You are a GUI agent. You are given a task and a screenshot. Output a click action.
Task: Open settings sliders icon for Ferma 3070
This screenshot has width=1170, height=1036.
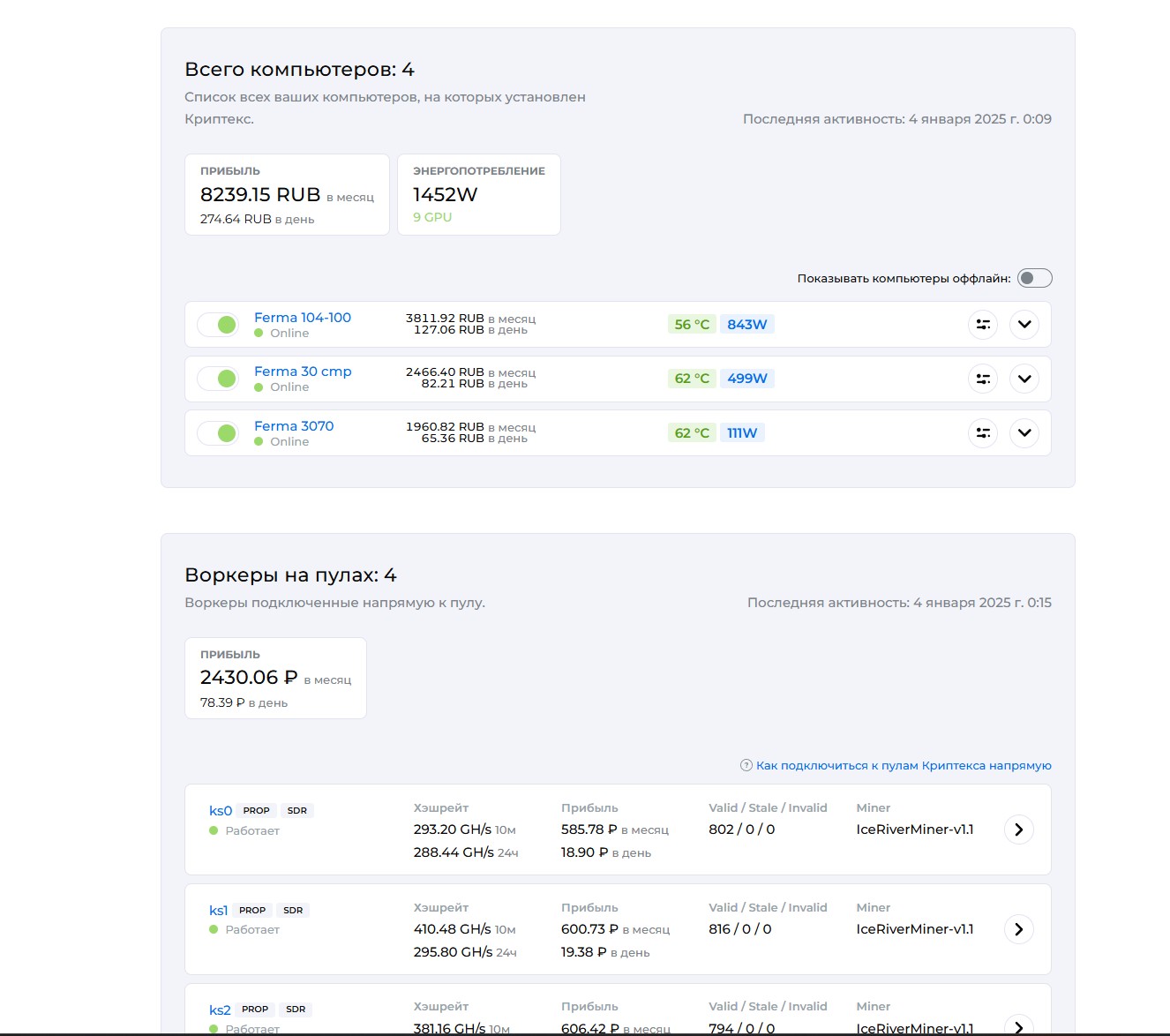pos(983,433)
